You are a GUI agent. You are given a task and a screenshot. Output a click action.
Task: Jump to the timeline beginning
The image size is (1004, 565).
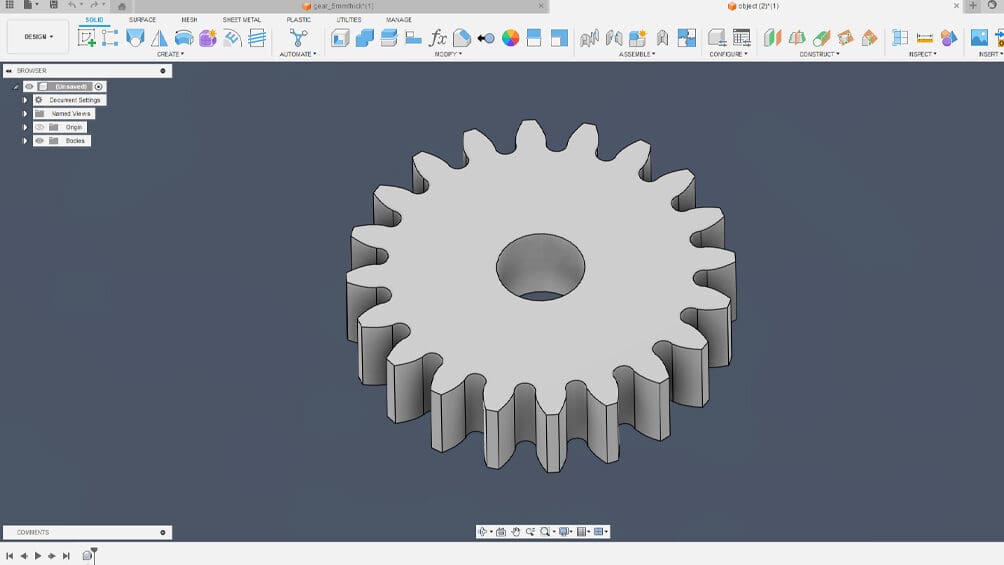[x=10, y=556]
